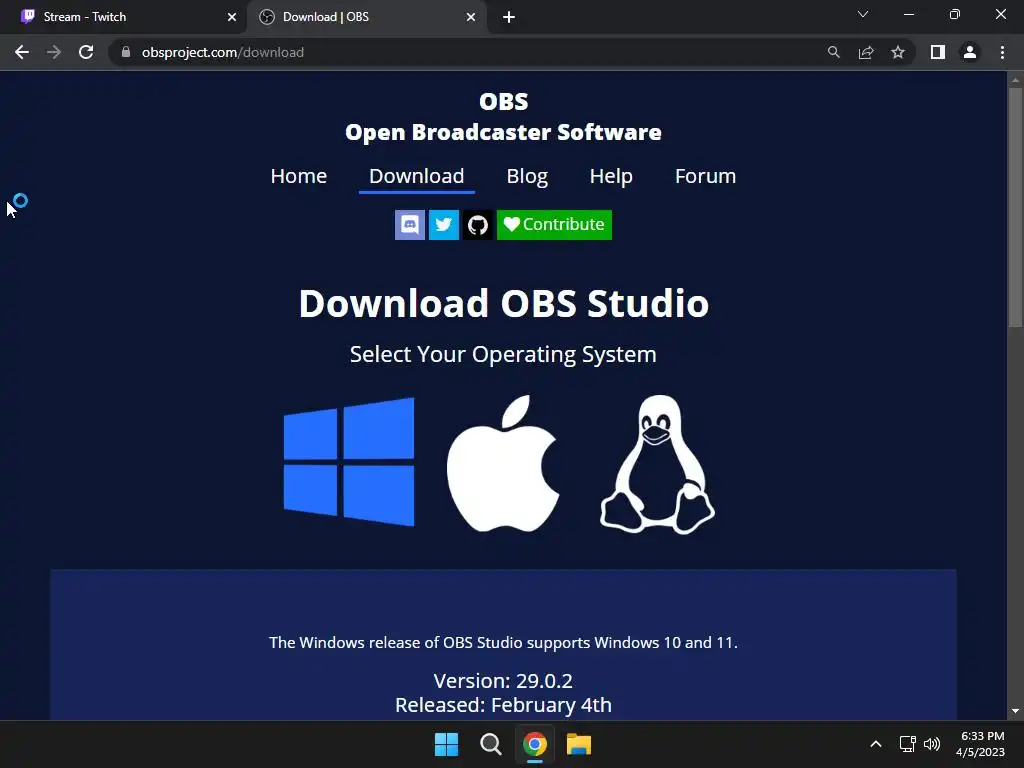
Task: Expand the tab search dropdown arrow
Action: 863,14
